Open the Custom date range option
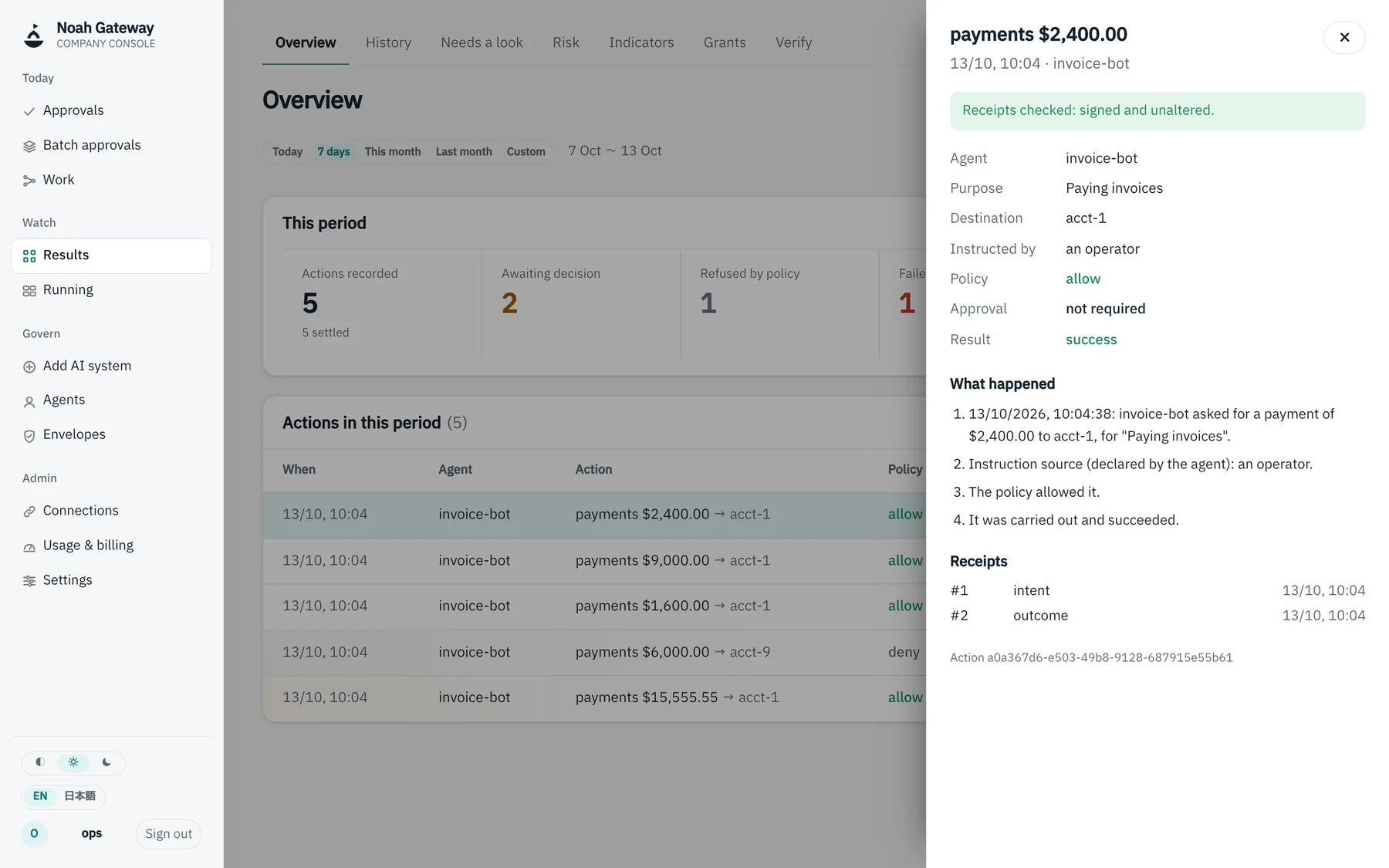Screen dimensions: 1389x868 tap(526, 151)
